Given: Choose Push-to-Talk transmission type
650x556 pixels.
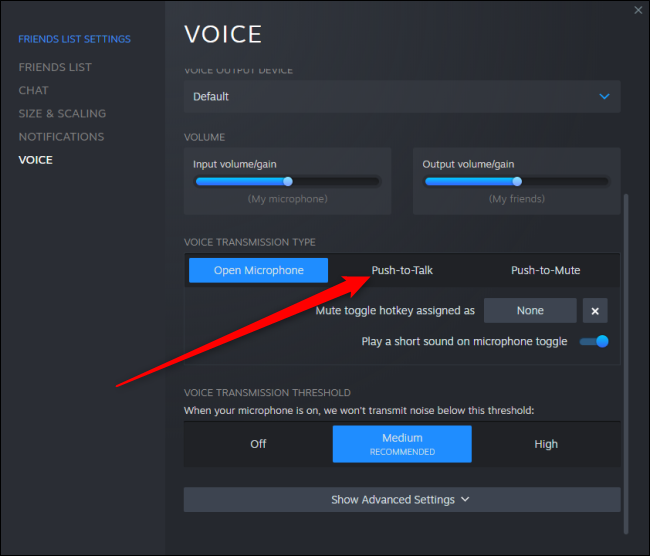Looking at the screenshot, I should 402,270.
